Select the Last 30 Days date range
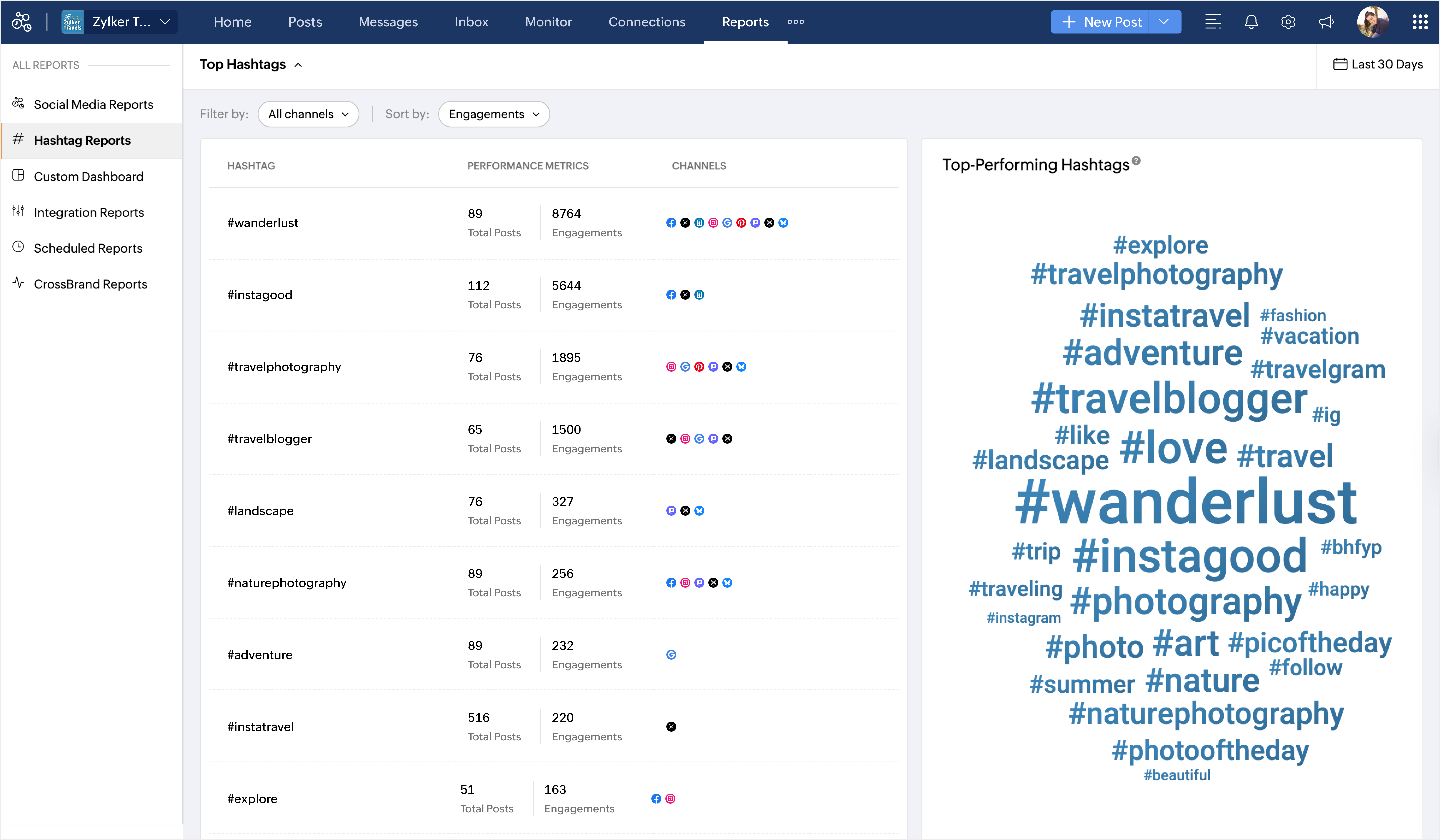Screen dimensions: 1440x840 [x=1378, y=64]
